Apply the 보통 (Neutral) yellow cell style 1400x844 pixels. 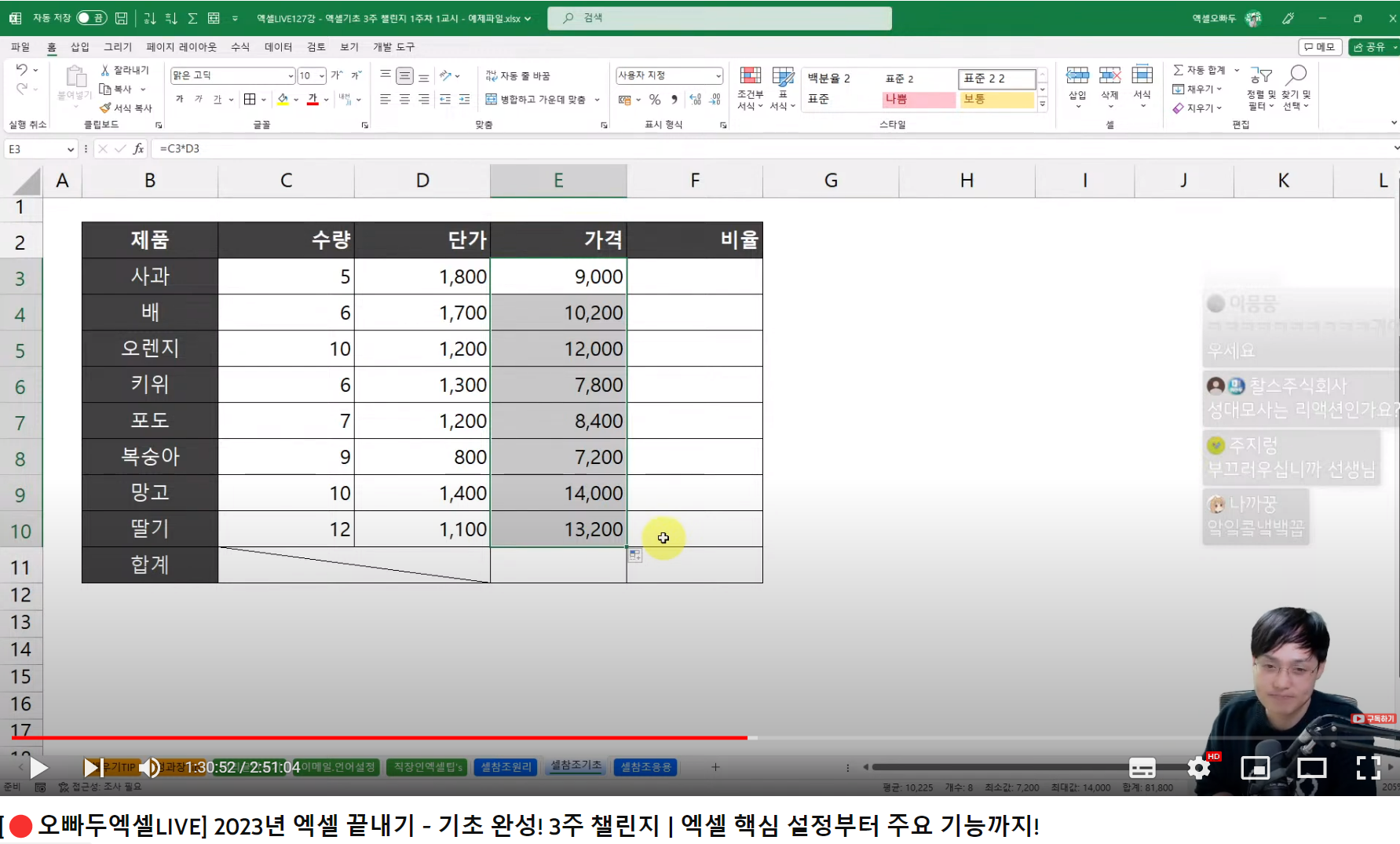click(997, 100)
